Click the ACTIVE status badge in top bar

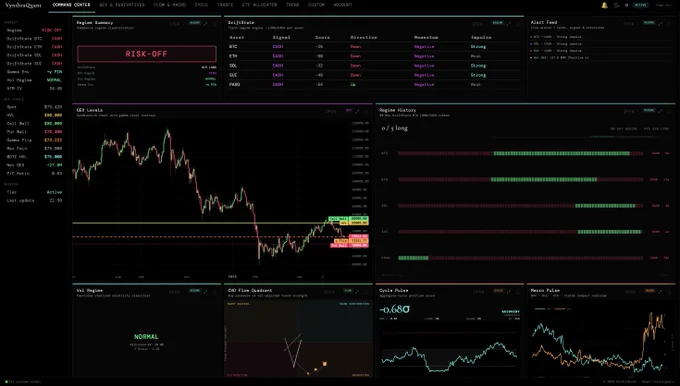point(641,5)
